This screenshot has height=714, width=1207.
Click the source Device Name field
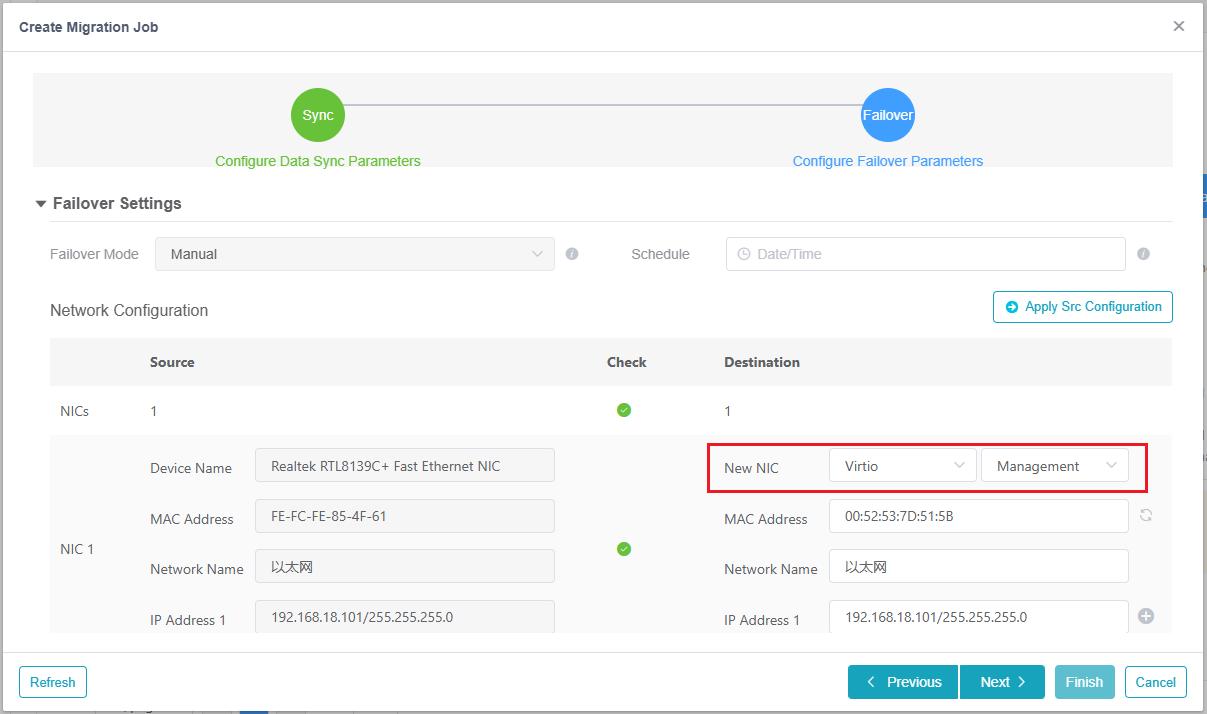pyautogui.click(x=405, y=466)
